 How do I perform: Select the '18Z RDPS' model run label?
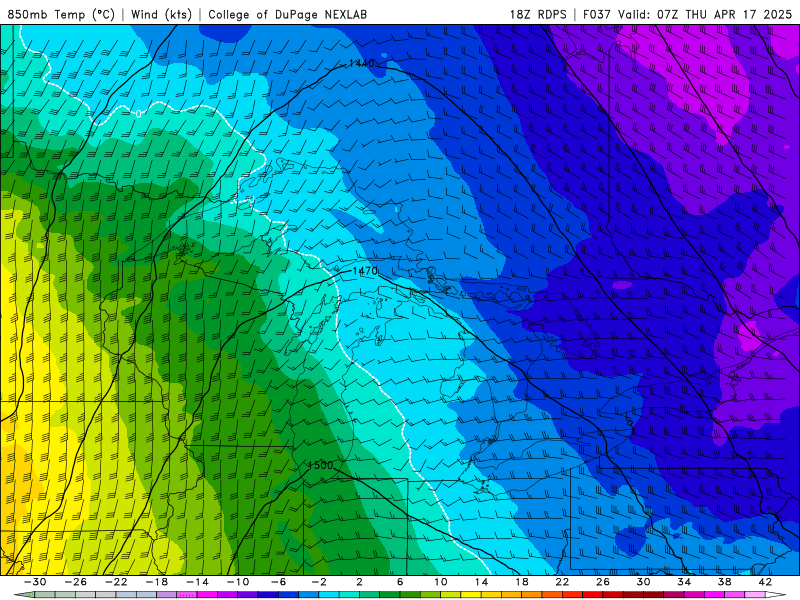pyautogui.click(x=538, y=14)
